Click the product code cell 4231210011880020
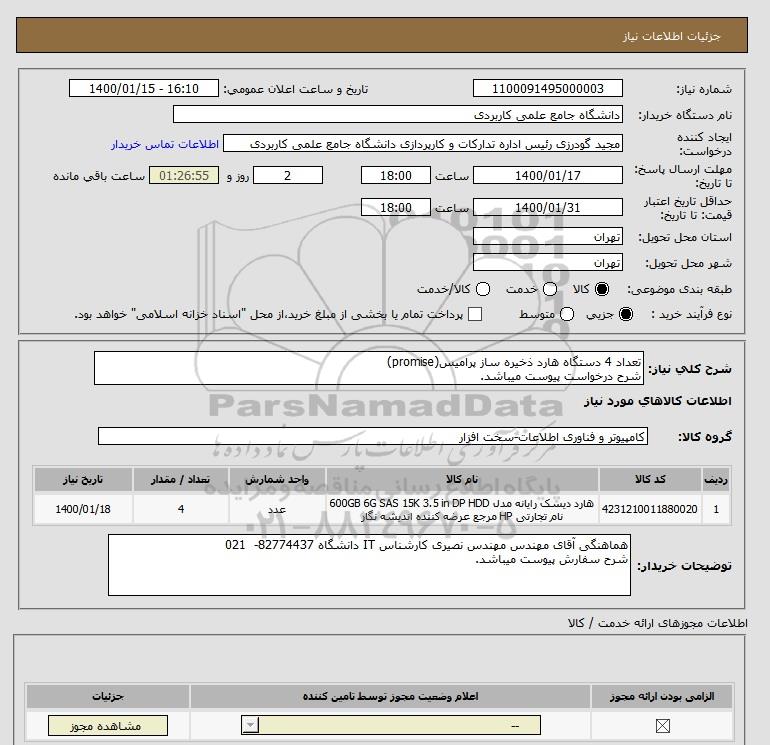This screenshot has width=770, height=745. (650, 509)
